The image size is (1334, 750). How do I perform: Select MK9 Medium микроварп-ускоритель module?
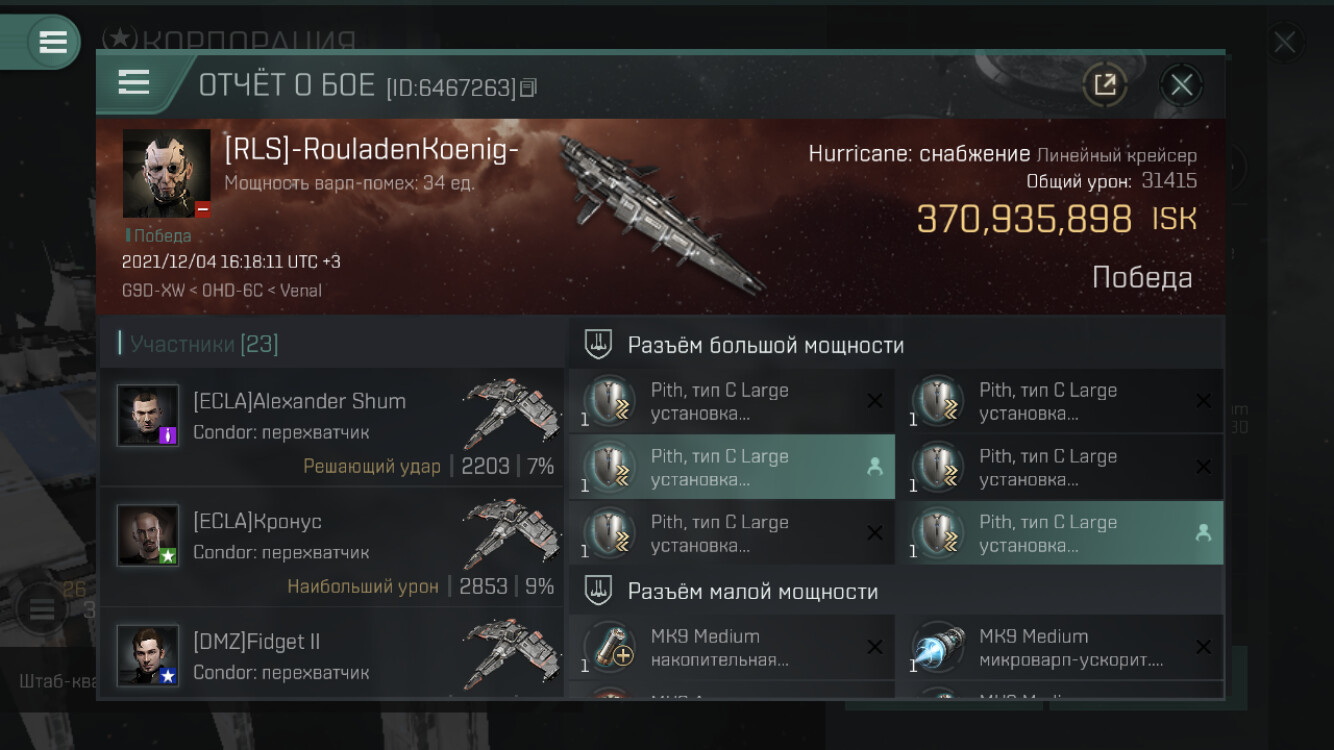coord(1060,648)
